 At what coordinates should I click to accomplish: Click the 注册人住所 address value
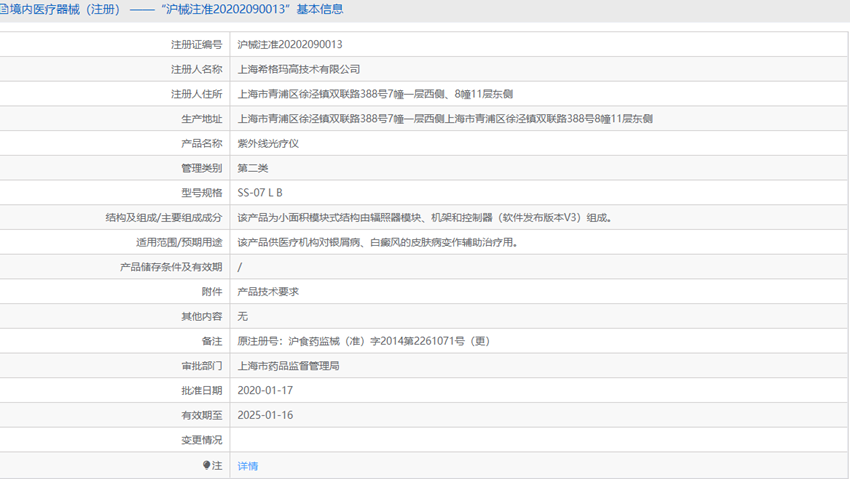click(x=375, y=94)
